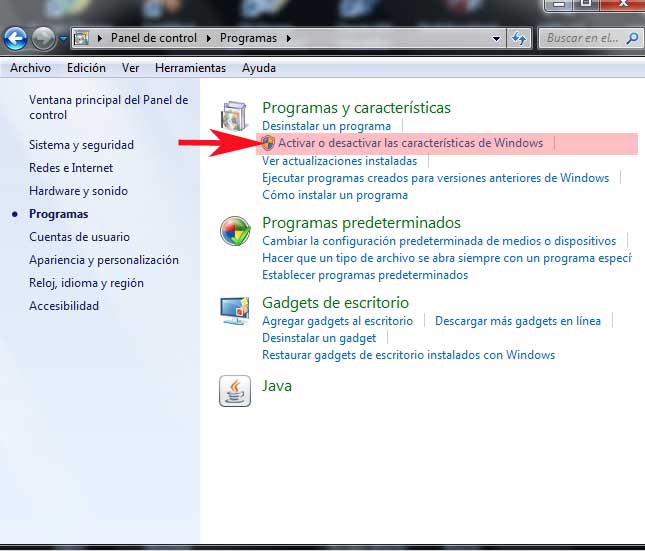Select Programas breadcrumb in address bar
The image size is (645, 551).
pos(248,38)
